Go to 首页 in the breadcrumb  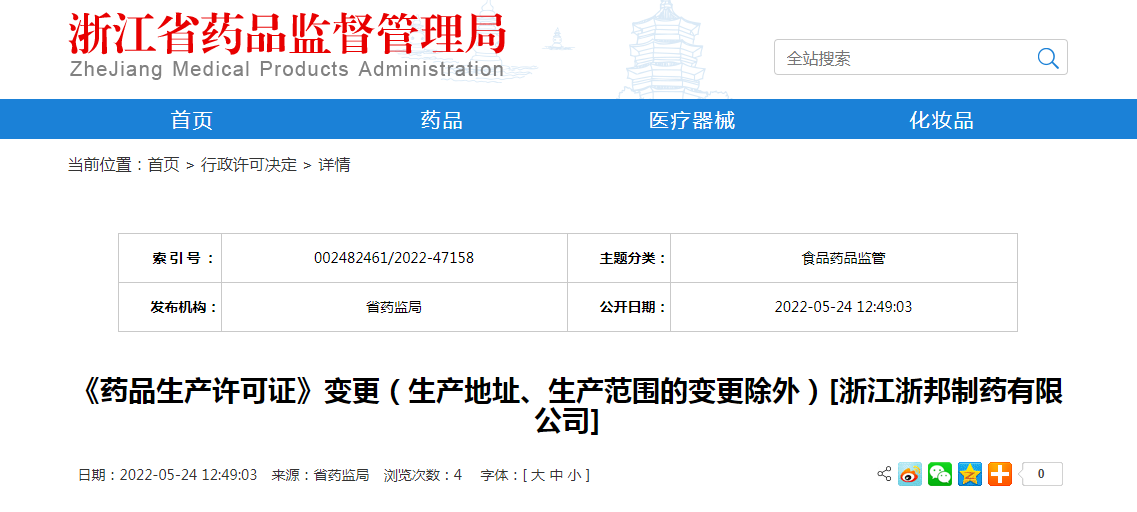tap(163, 165)
